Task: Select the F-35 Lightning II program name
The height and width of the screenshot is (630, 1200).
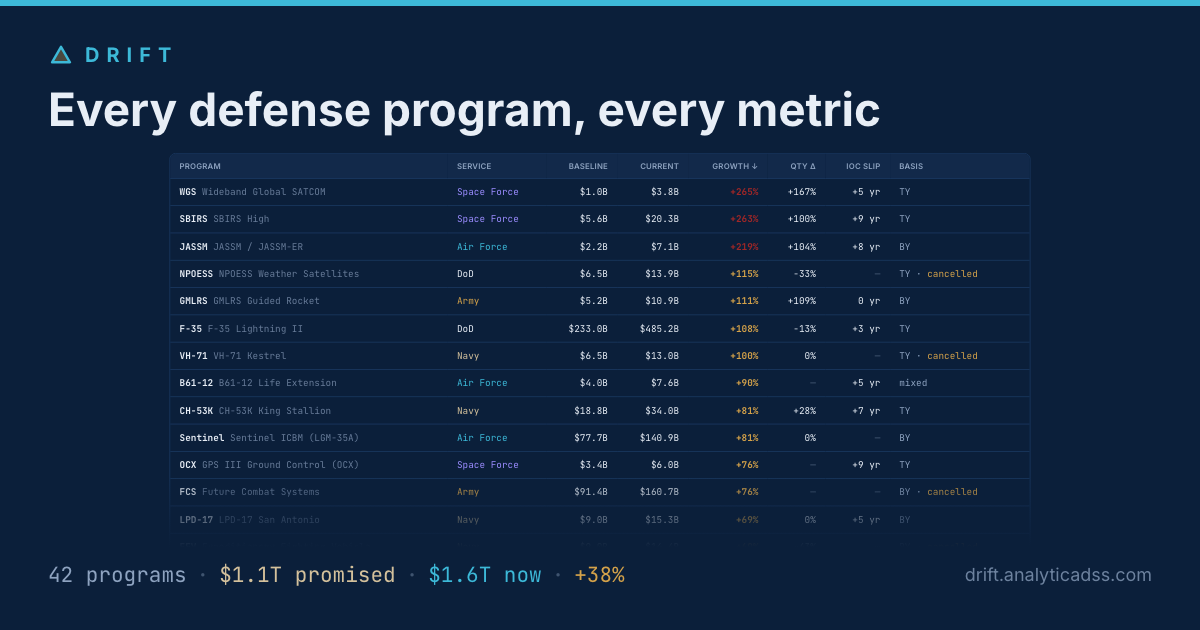Action: click(241, 329)
